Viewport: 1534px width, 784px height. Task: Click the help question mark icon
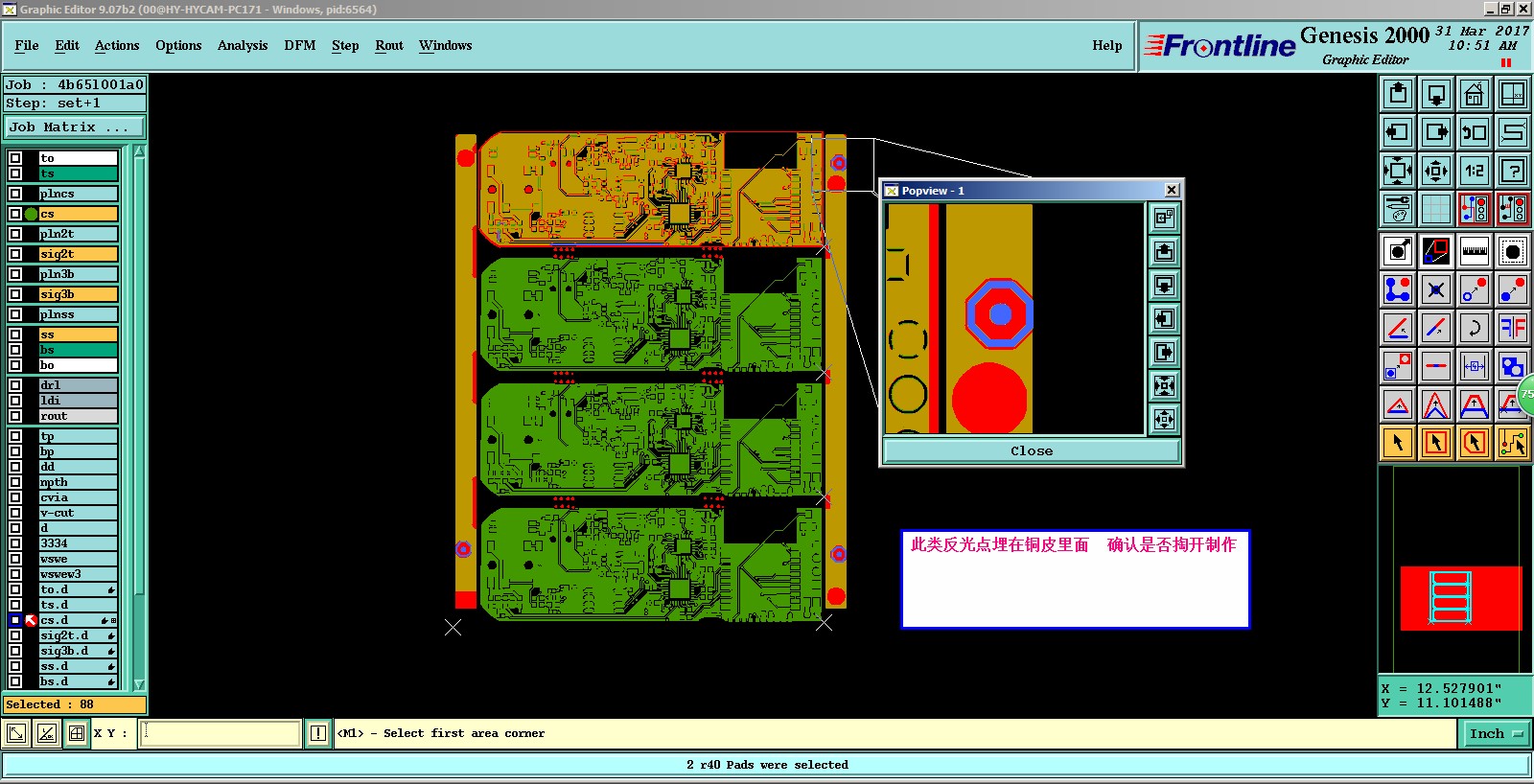click(1512, 171)
